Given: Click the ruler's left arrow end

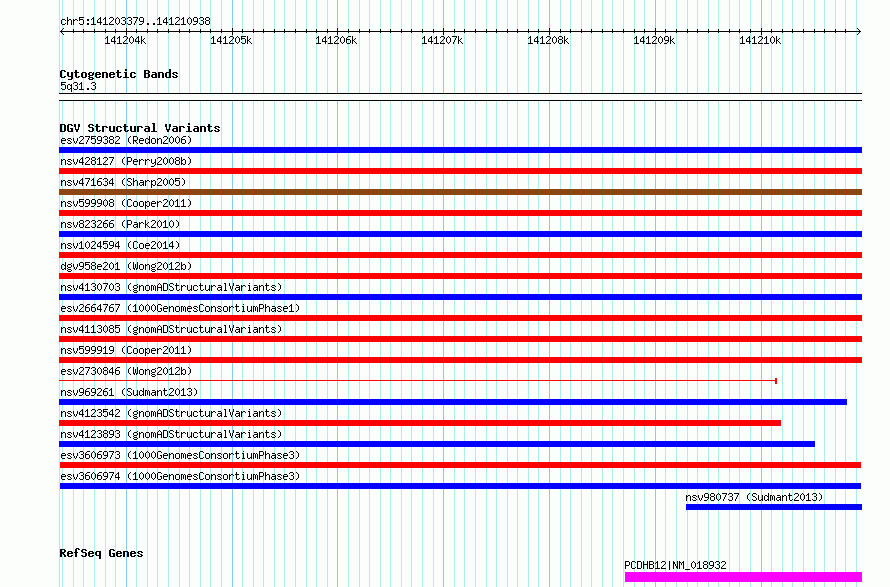Looking at the screenshot, I should tap(62, 31).
